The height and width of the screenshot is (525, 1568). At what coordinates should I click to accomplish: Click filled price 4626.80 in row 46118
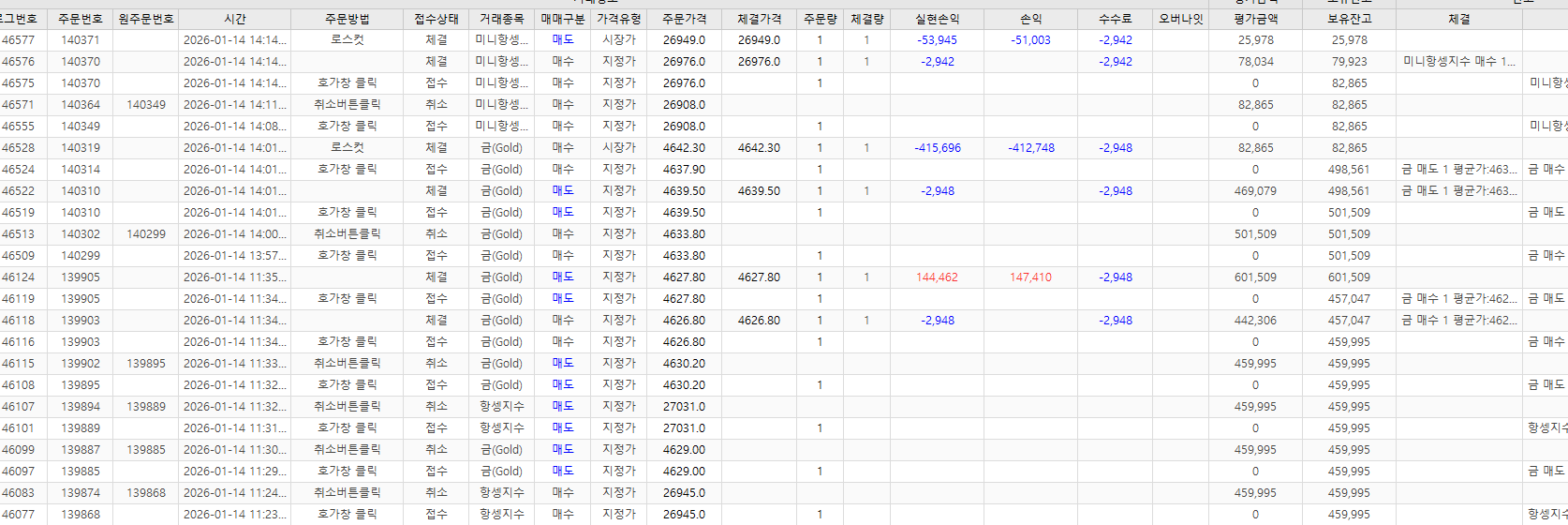tap(760, 321)
